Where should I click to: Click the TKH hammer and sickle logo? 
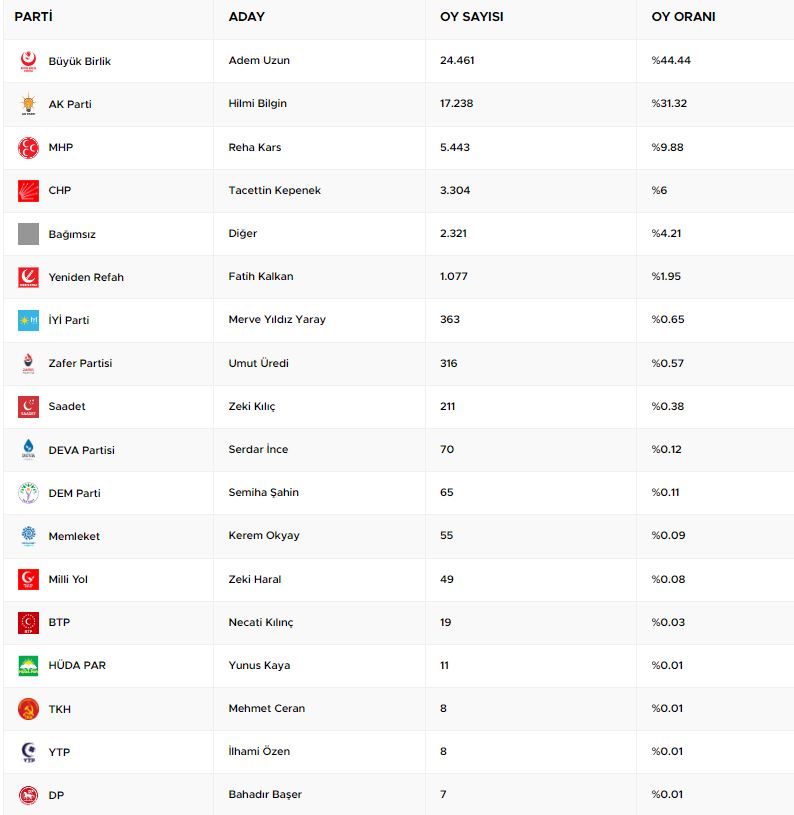[28, 709]
